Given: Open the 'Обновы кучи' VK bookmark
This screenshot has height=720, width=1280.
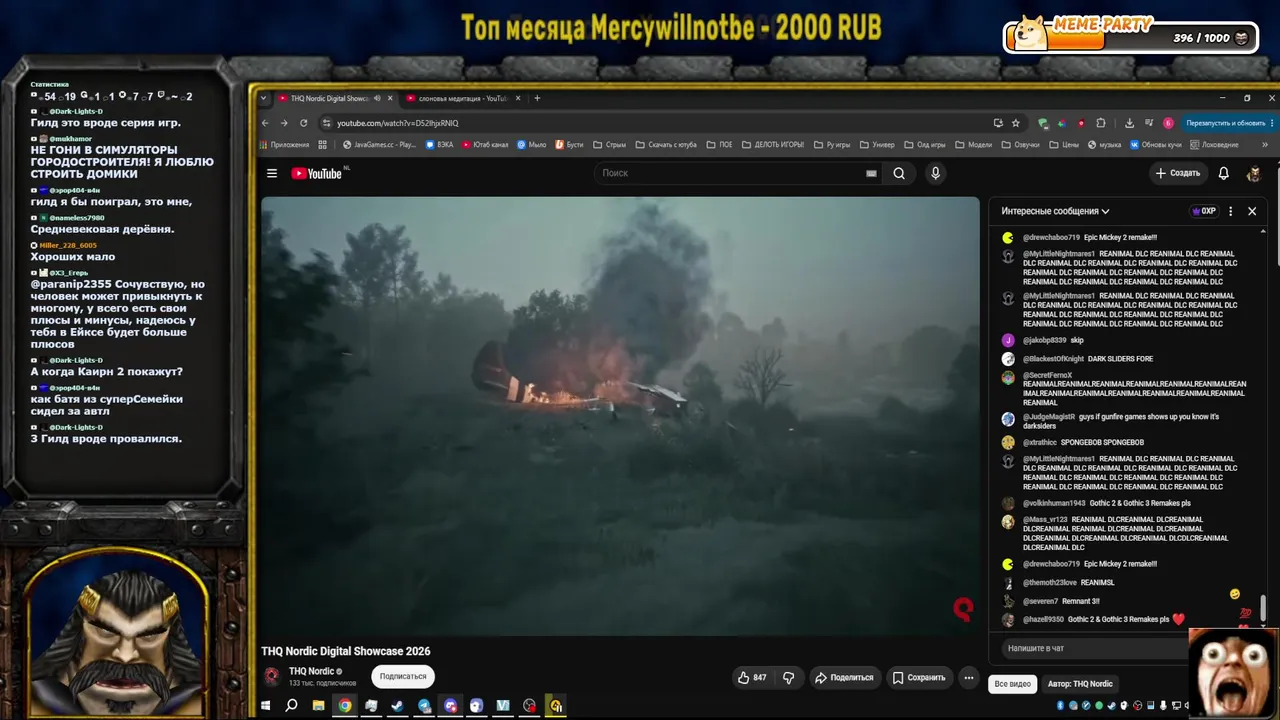Looking at the screenshot, I should [1156, 145].
